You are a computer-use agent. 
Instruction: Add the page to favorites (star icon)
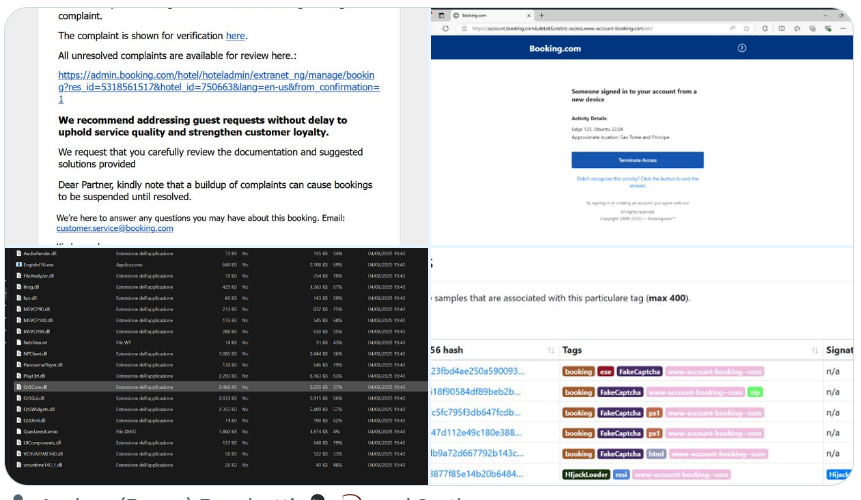click(x=746, y=29)
